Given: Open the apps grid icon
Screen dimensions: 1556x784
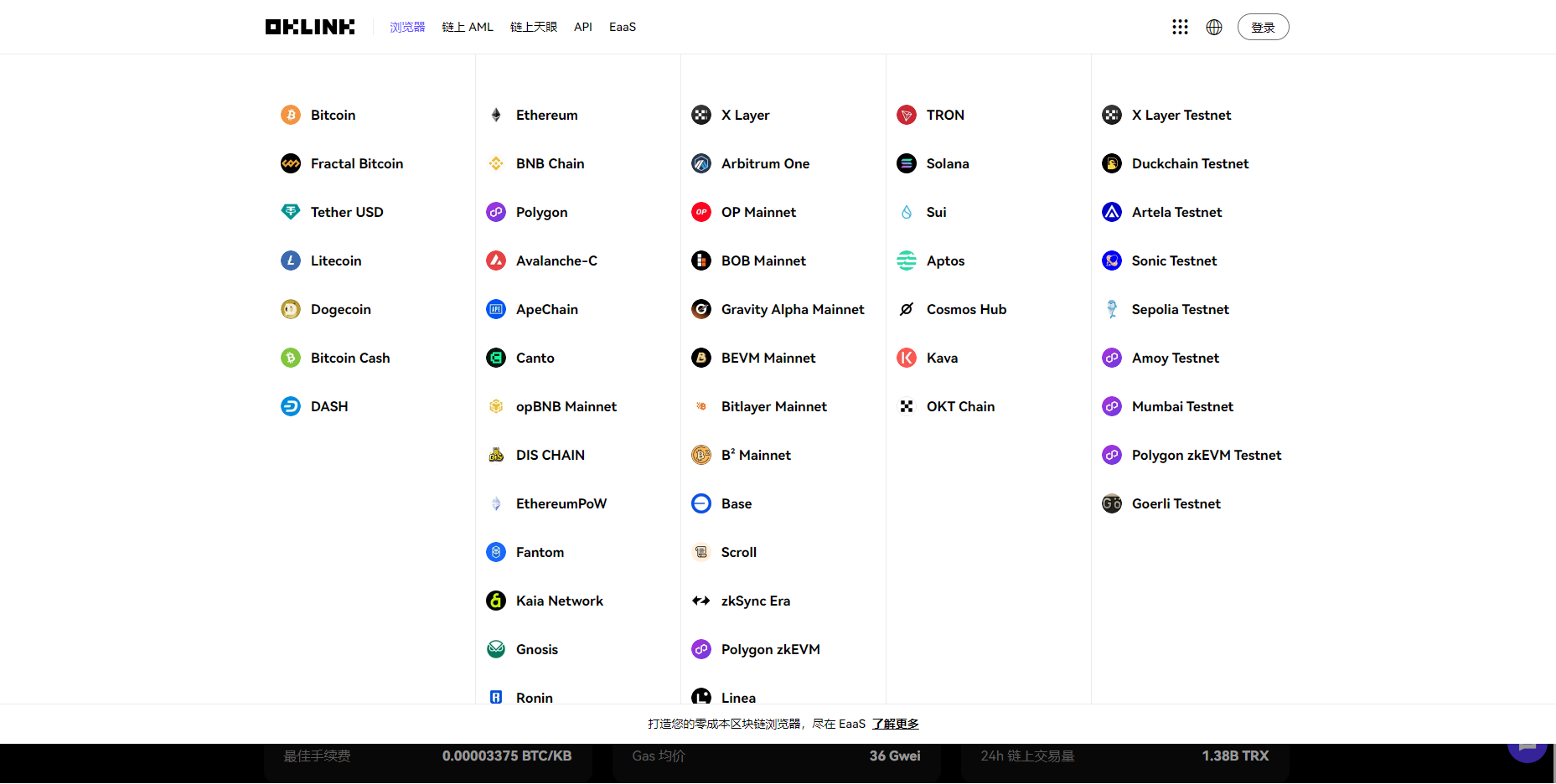Looking at the screenshot, I should 1180,27.
